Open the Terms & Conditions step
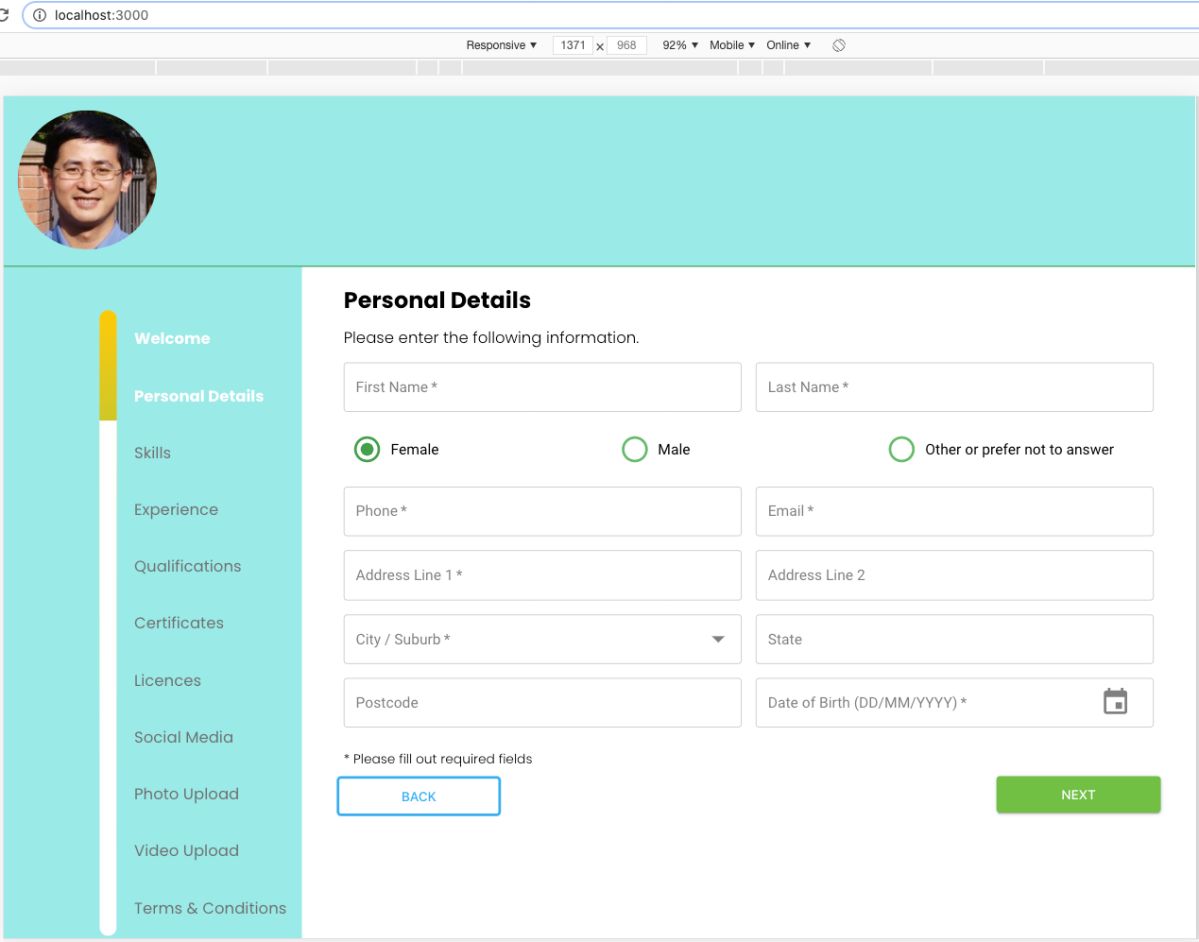 pos(210,908)
